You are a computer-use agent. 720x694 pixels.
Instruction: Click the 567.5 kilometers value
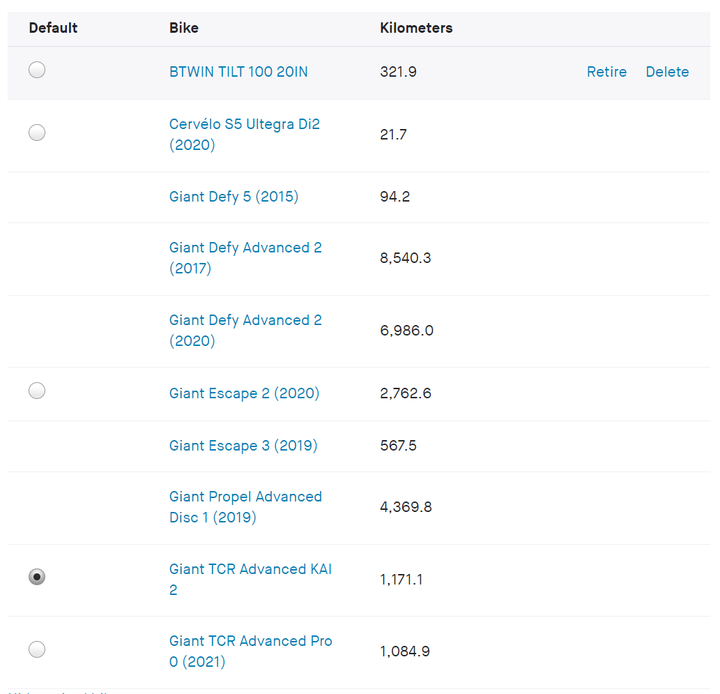click(398, 446)
